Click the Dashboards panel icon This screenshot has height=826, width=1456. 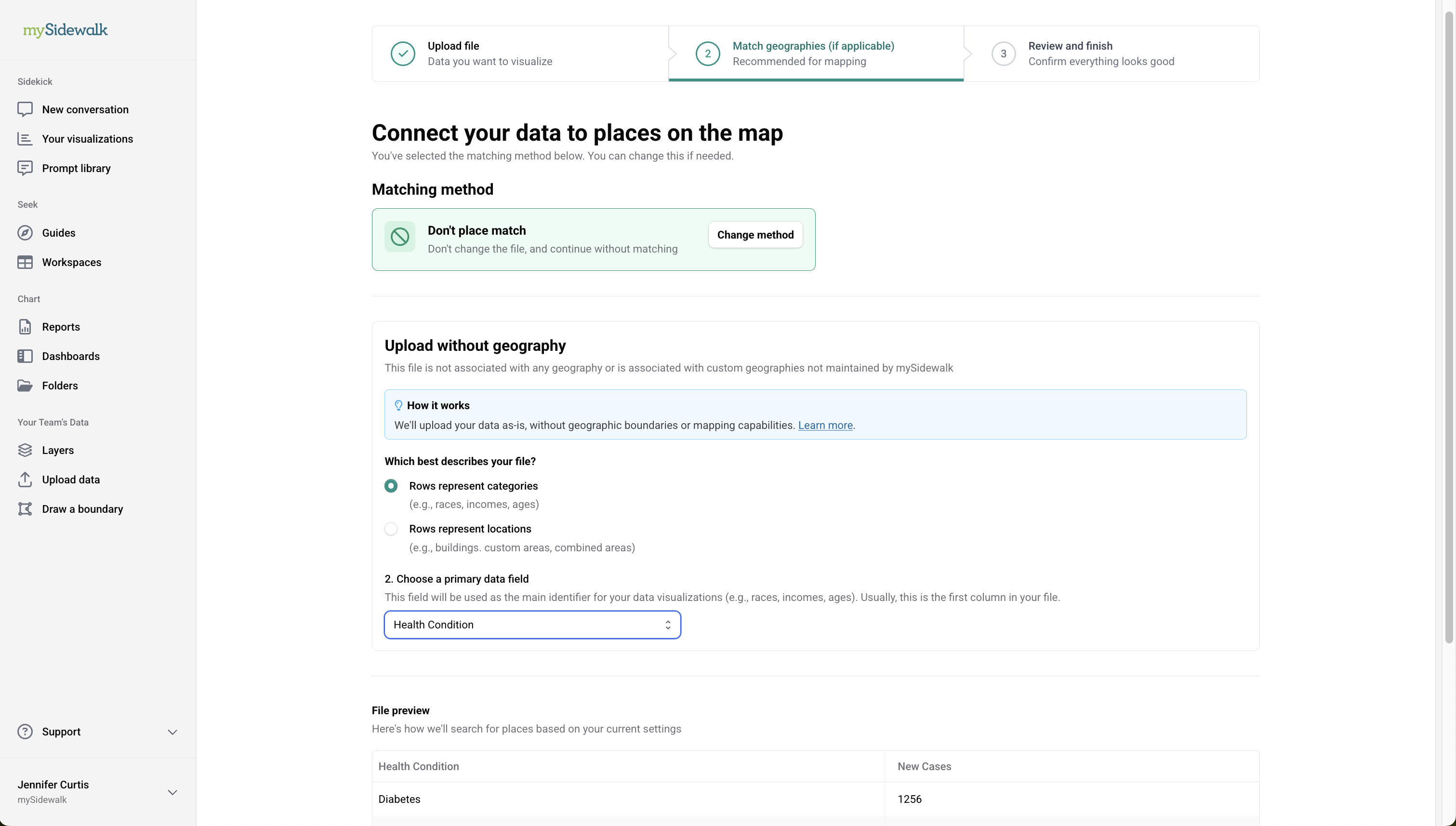click(25, 356)
